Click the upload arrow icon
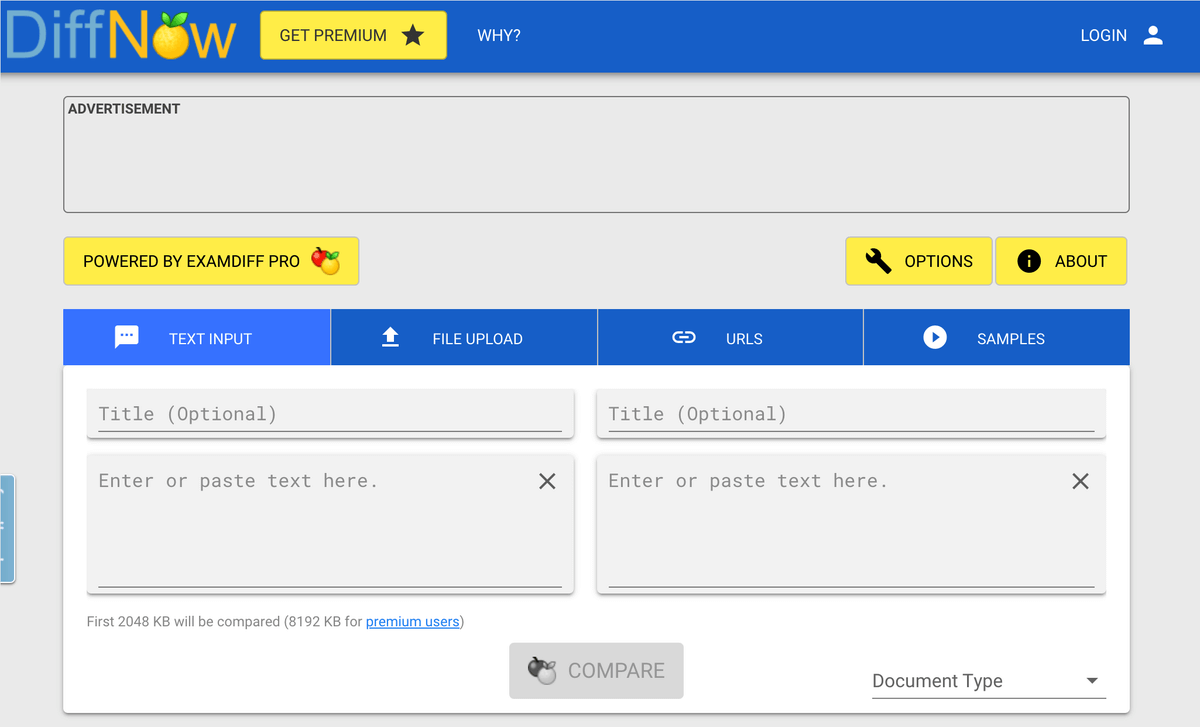Image resolution: width=1200 pixels, height=727 pixels. (390, 338)
